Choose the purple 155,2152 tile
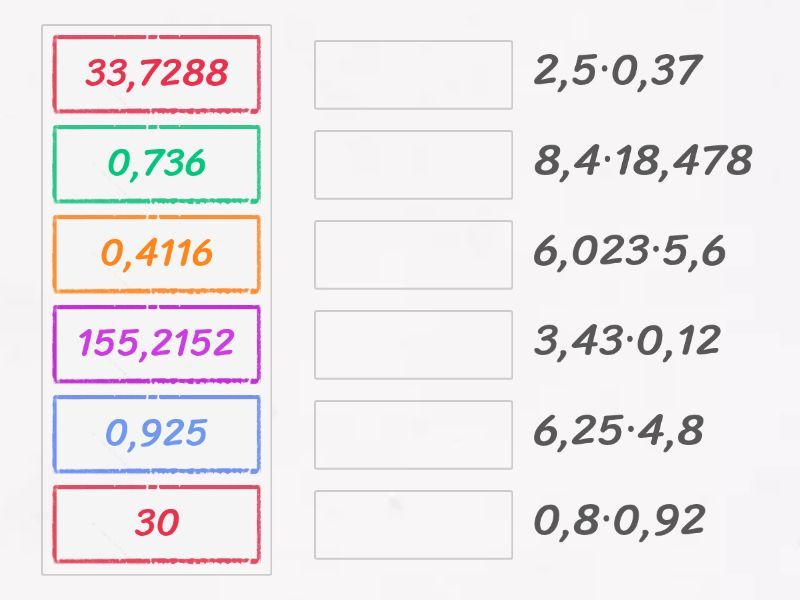This screenshot has width=800, height=600. pos(156,344)
